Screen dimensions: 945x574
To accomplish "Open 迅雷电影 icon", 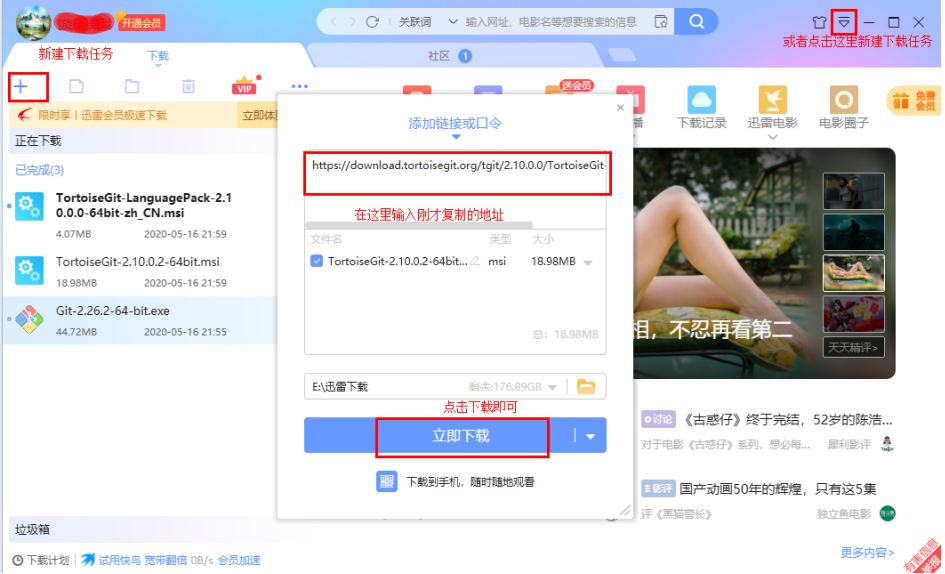I will (x=773, y=100).
